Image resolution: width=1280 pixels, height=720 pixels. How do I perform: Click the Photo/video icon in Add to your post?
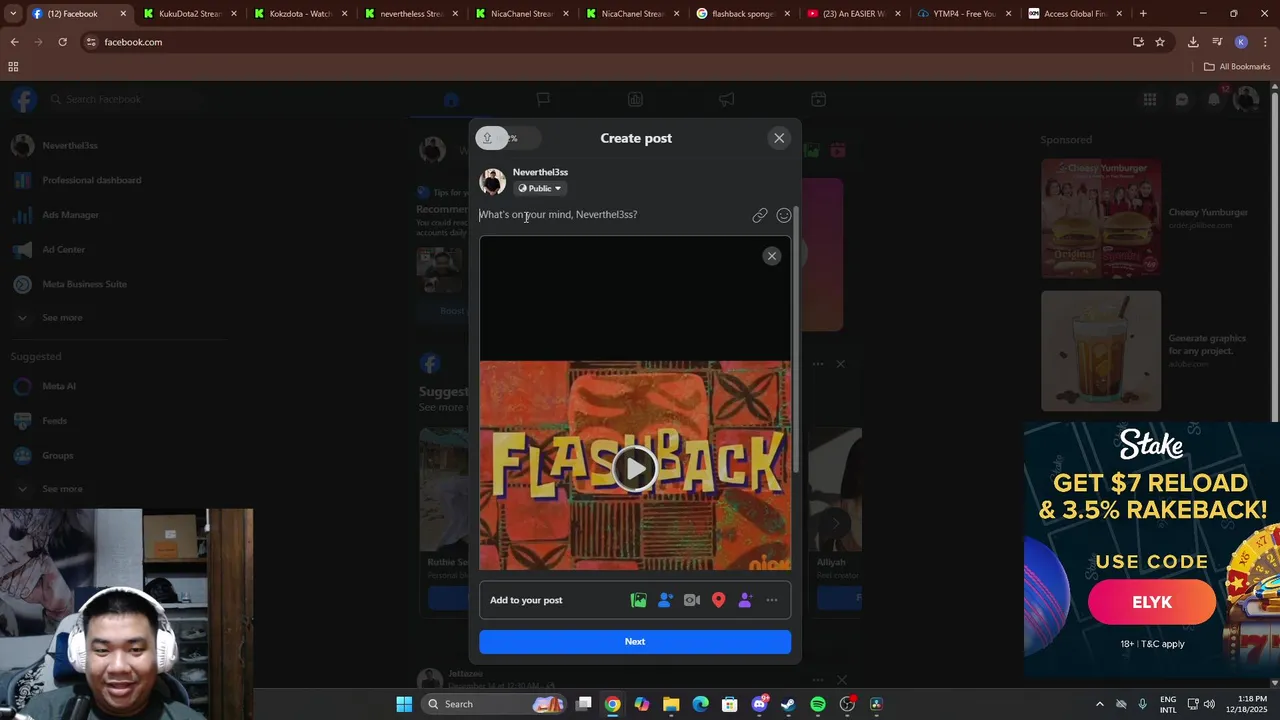pyautogui.click(x=638, y=600)
